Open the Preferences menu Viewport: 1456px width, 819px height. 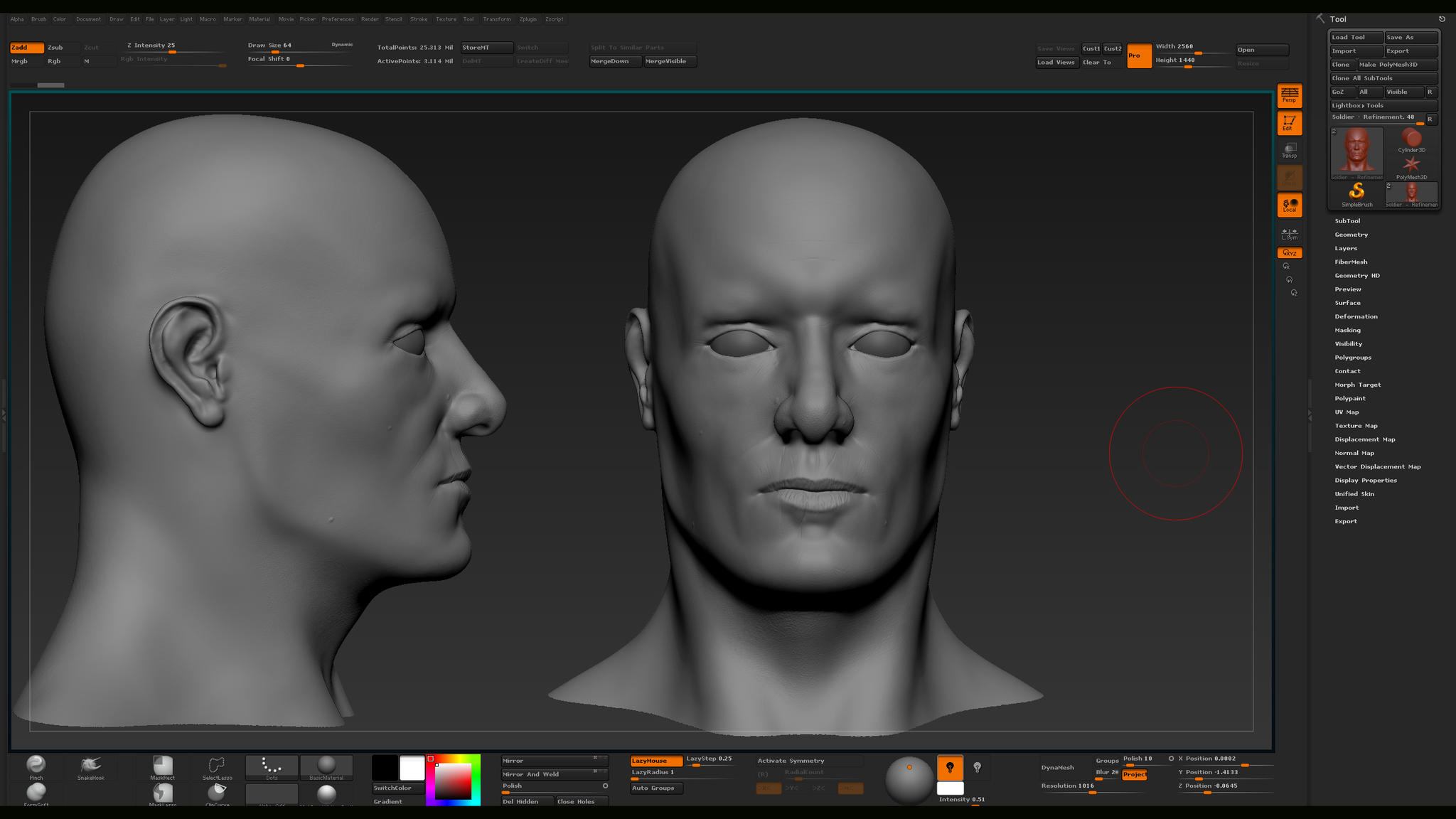click(338, 19)
